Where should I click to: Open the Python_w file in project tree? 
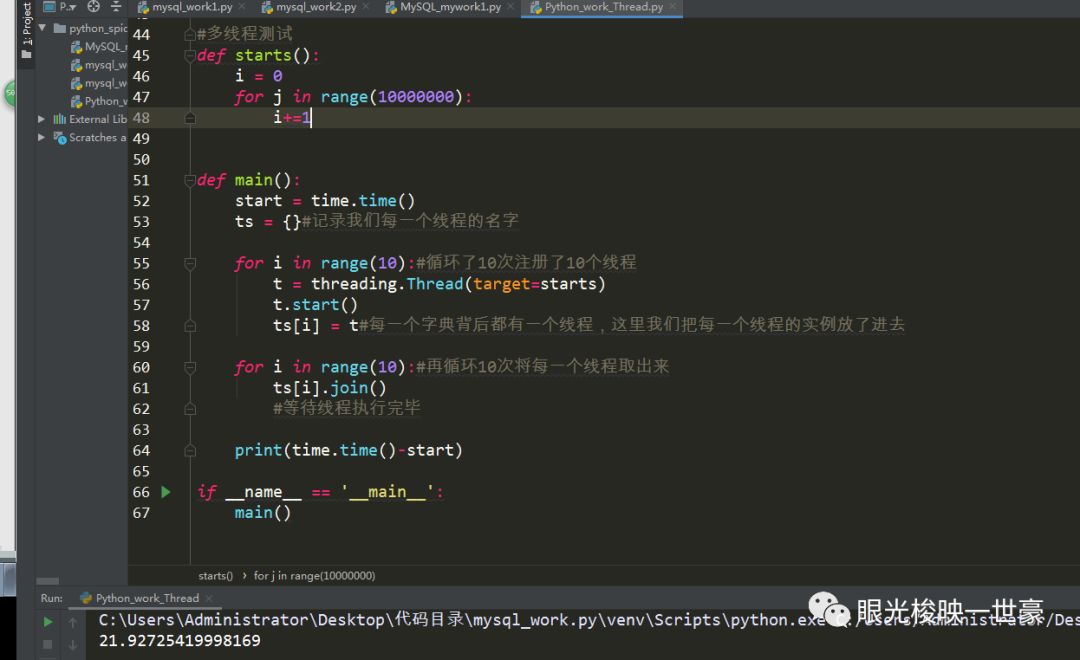point(98,101)
